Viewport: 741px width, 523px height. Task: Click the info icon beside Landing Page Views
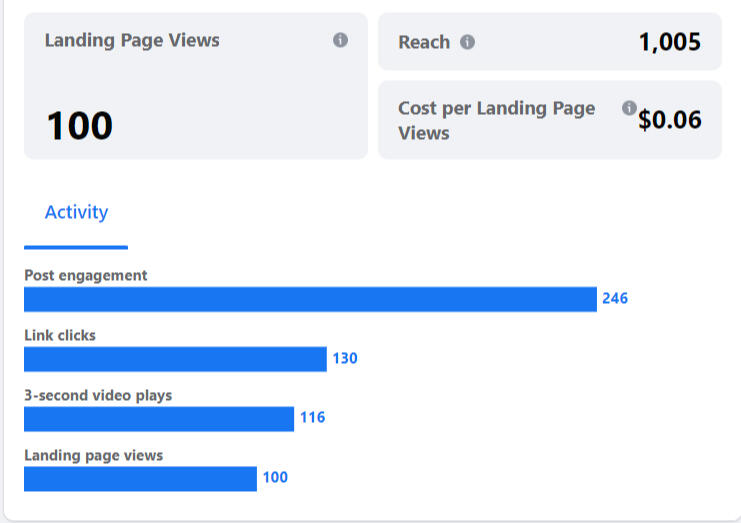340,41
